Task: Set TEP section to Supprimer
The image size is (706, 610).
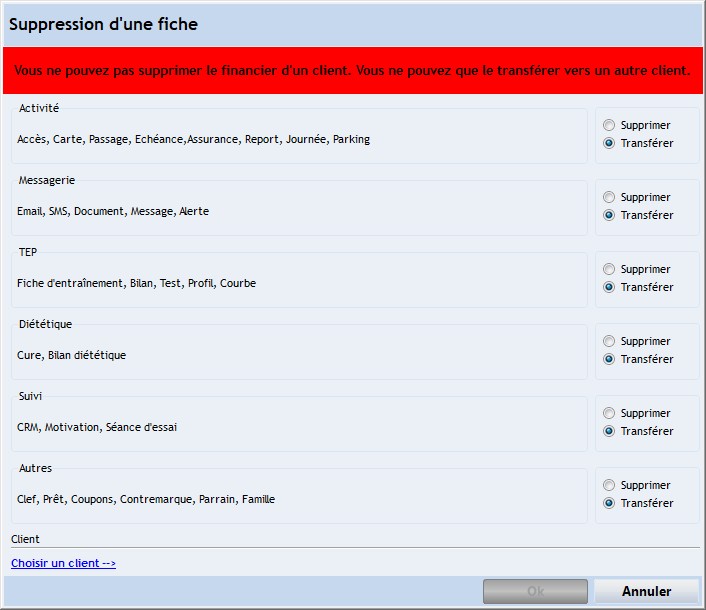Action: click(x=609, y=270)
